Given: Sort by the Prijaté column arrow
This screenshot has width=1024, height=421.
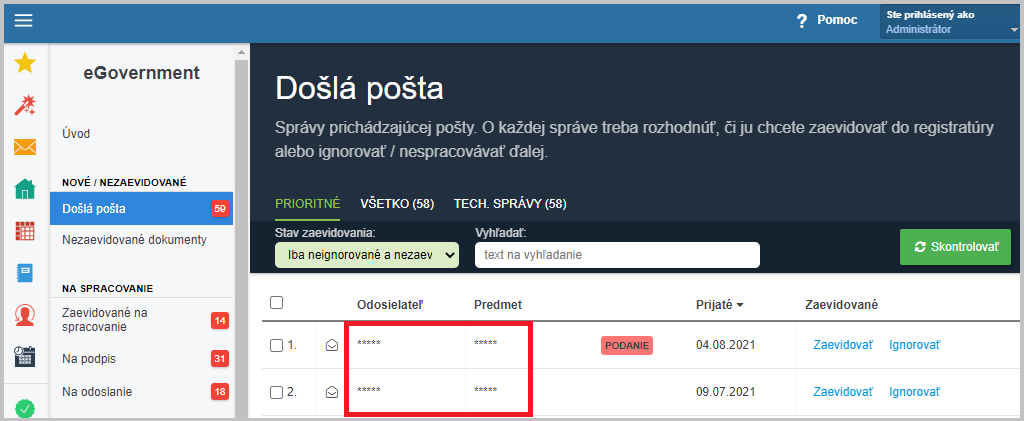Looking at the screenshot, I should 740,305.
